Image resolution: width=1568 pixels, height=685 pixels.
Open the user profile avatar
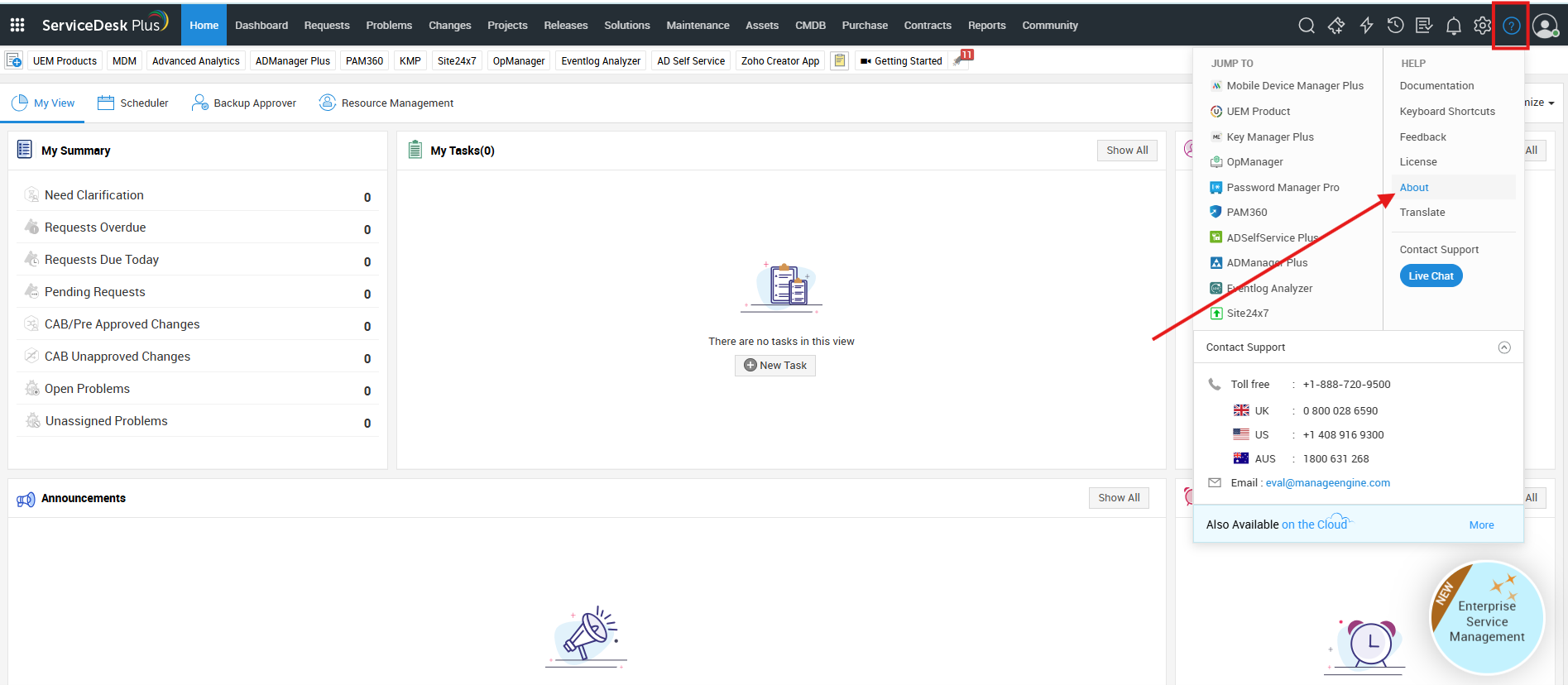coord(1544,26)
